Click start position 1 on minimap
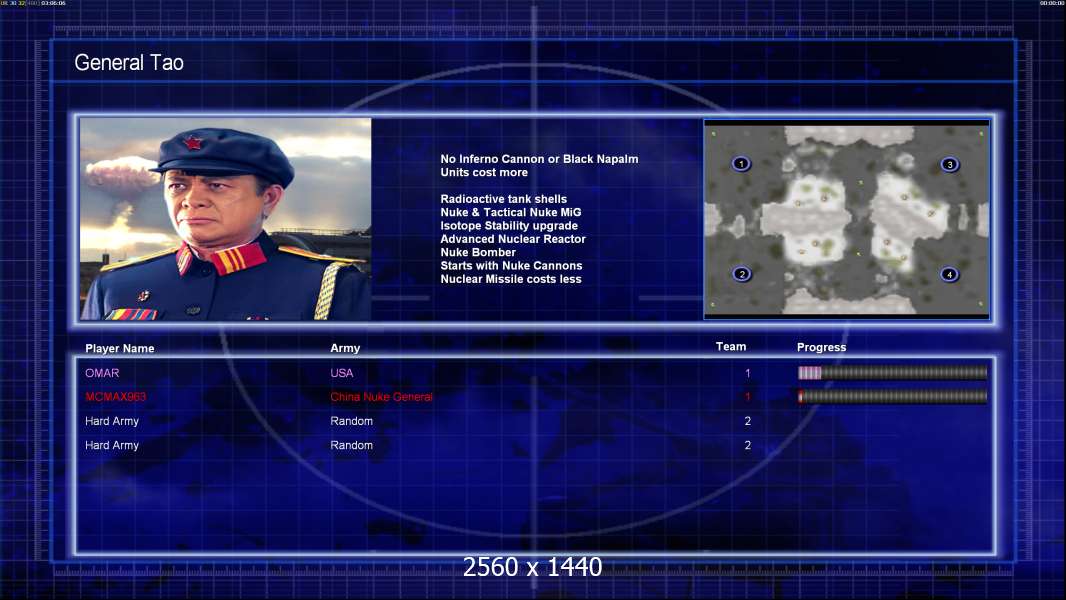1066x600 pixels. click(x=741, y=164)
